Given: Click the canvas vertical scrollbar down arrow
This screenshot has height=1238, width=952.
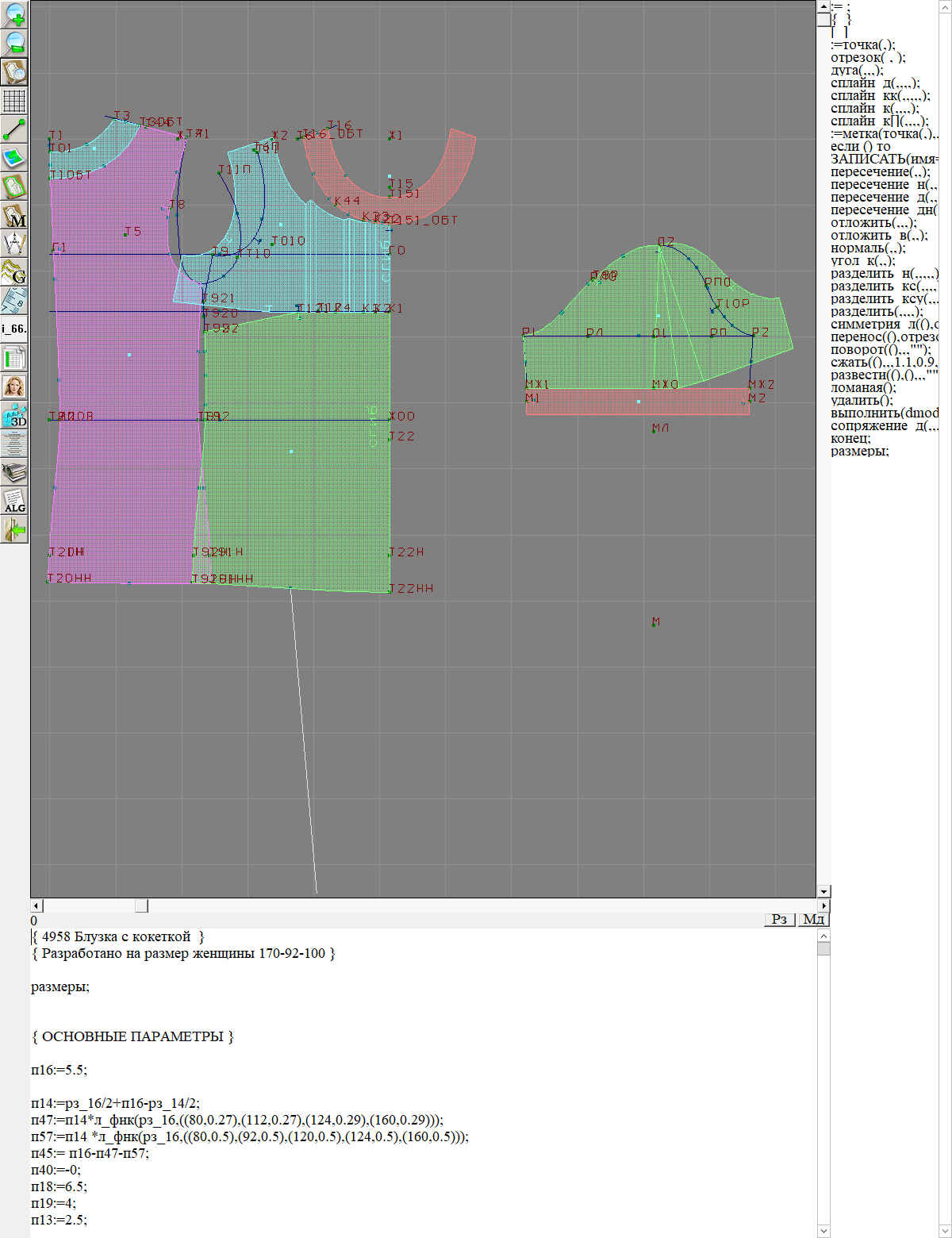Looking at the screenshot, I should (823, 891).
